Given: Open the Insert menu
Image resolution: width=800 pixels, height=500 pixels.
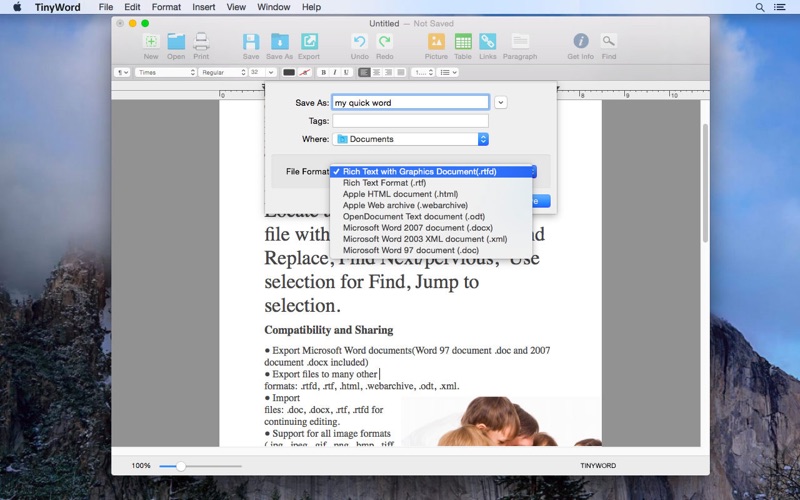Looking at the screenshot, I should click(x=204, y=7).
